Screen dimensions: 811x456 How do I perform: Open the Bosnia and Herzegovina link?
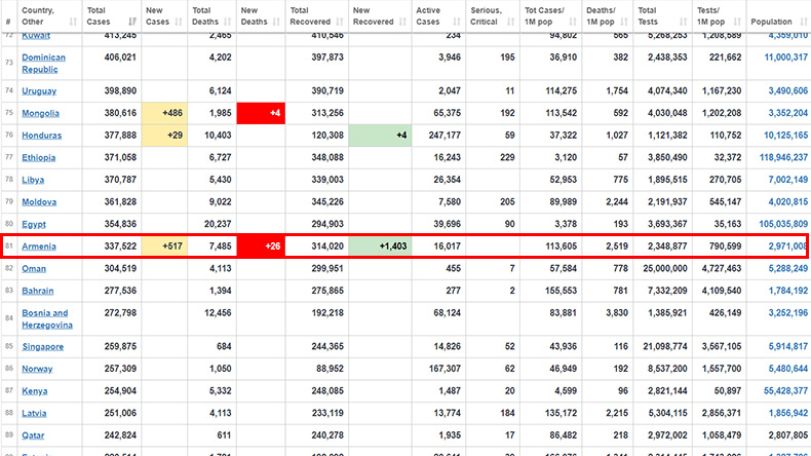tap(47, 319)
